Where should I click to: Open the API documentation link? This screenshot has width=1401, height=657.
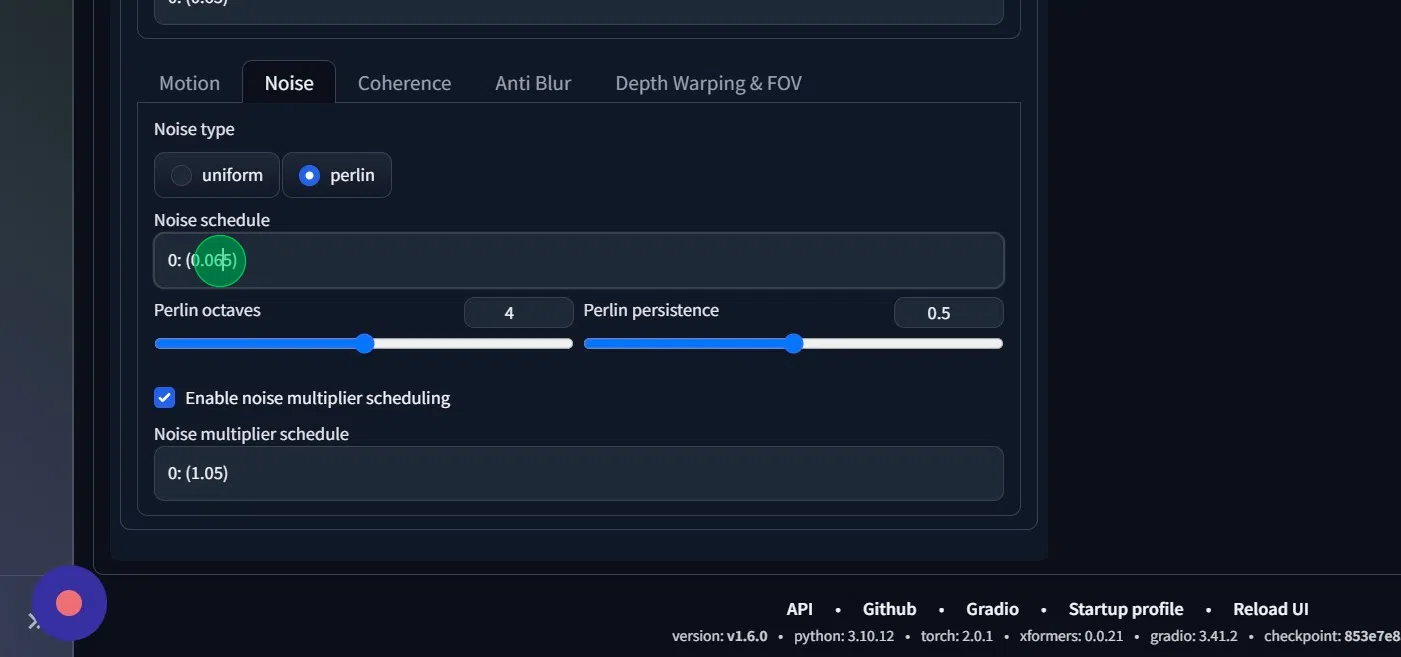(x=799, y=608)
